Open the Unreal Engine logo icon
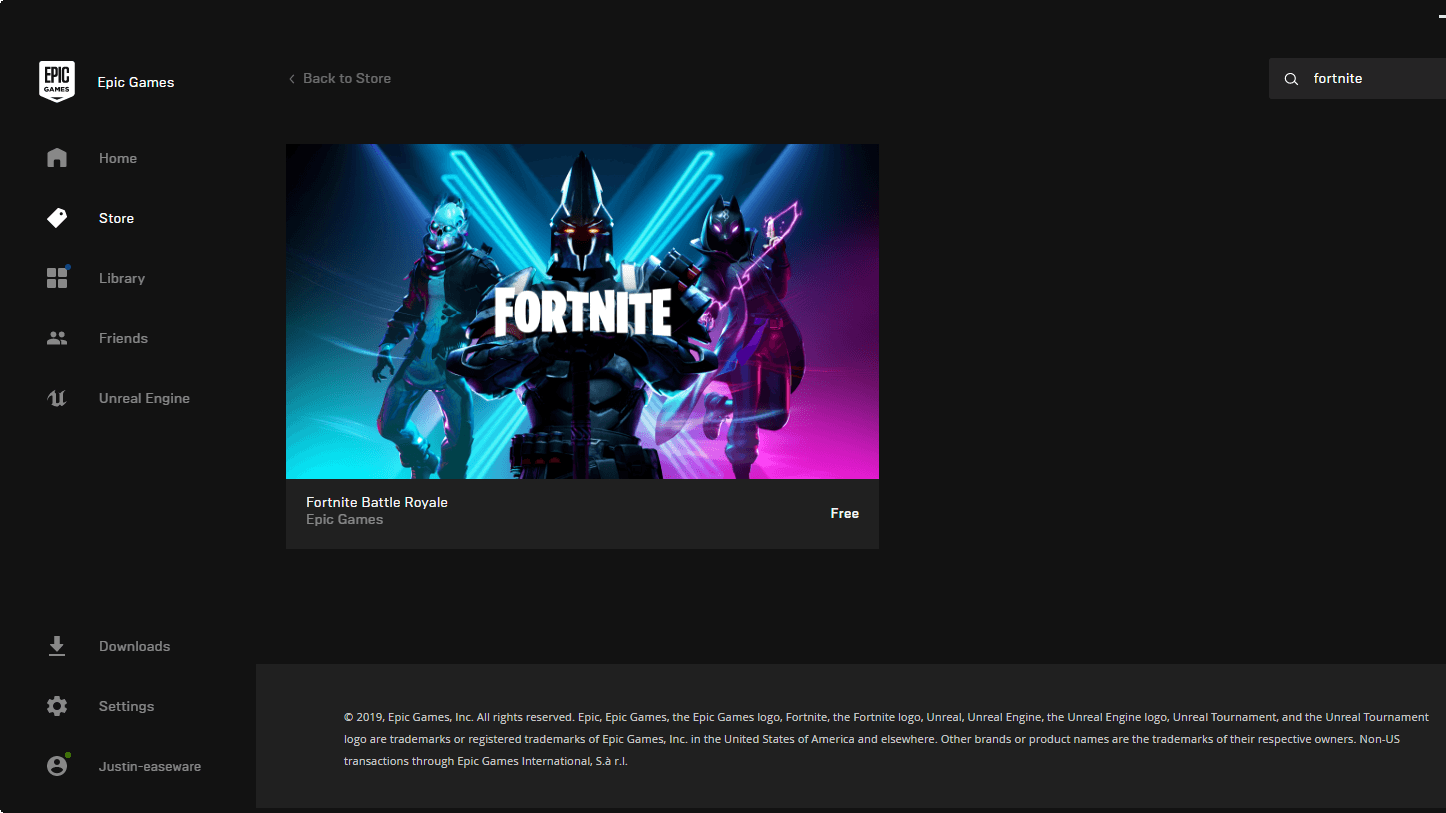The width and height of the screenshot is (1446, 813). pos(57,398)
